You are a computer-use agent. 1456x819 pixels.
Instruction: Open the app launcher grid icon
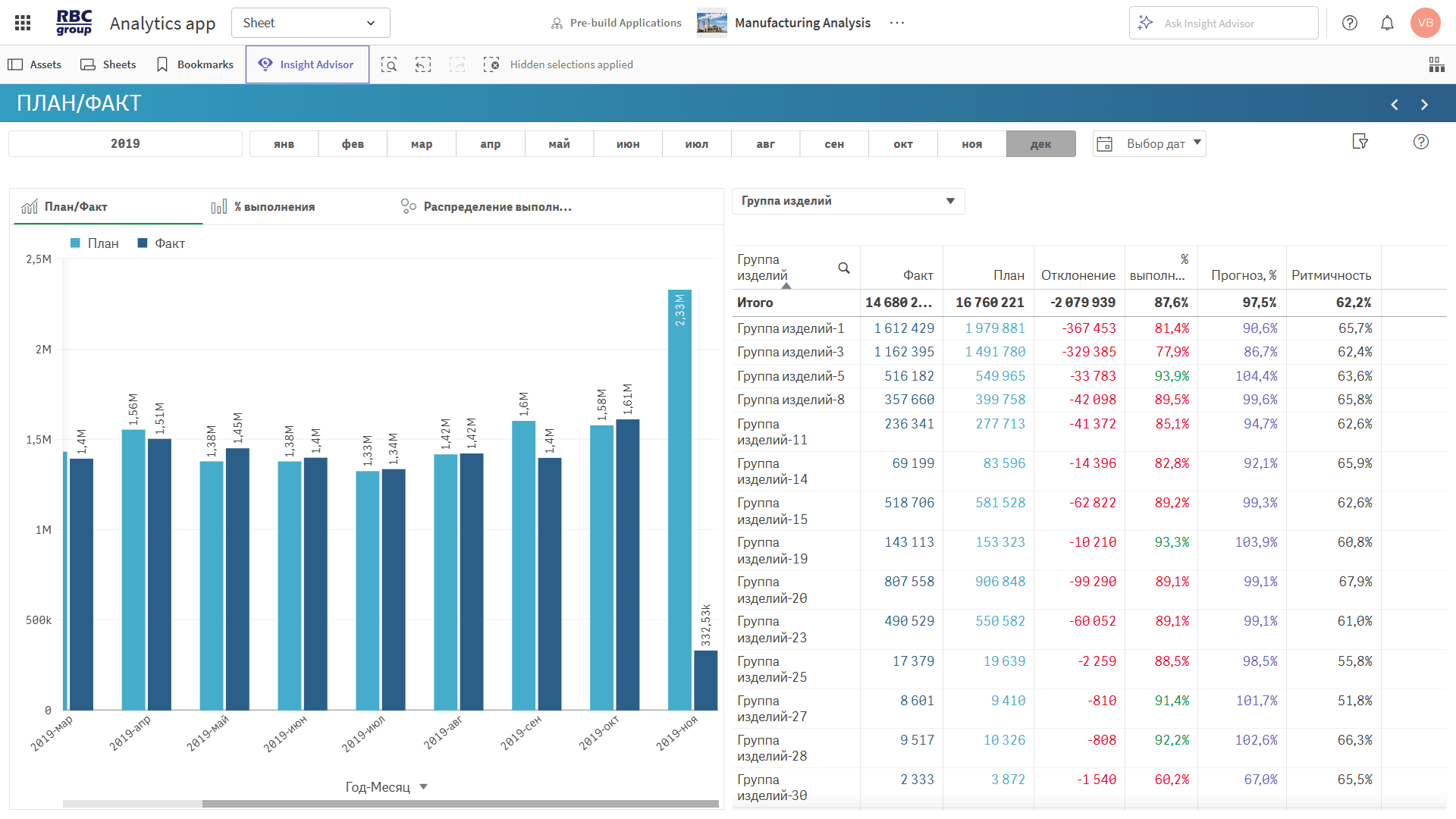coord(23,23)
